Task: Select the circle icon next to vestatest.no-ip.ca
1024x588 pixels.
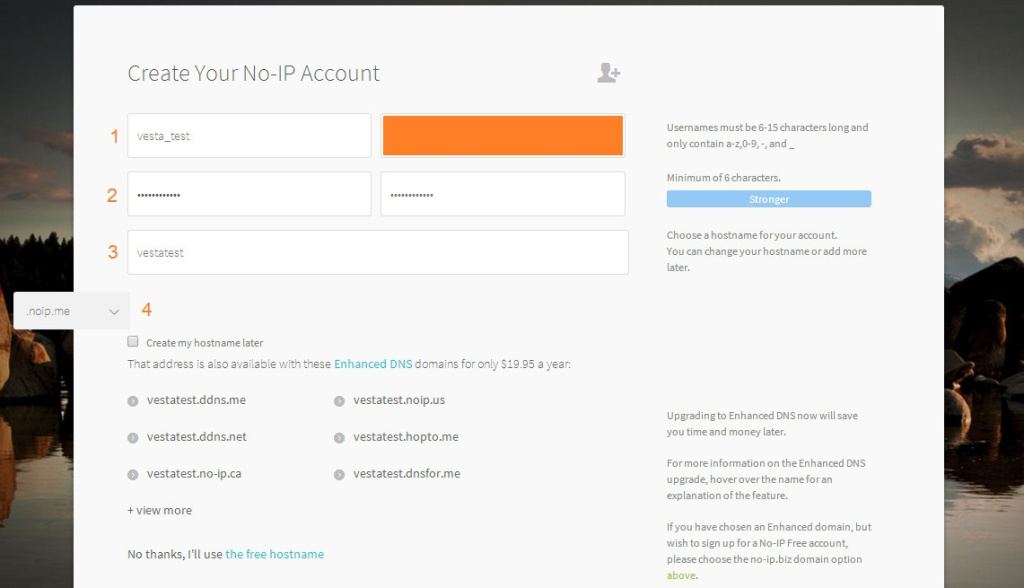Action: 133,475
